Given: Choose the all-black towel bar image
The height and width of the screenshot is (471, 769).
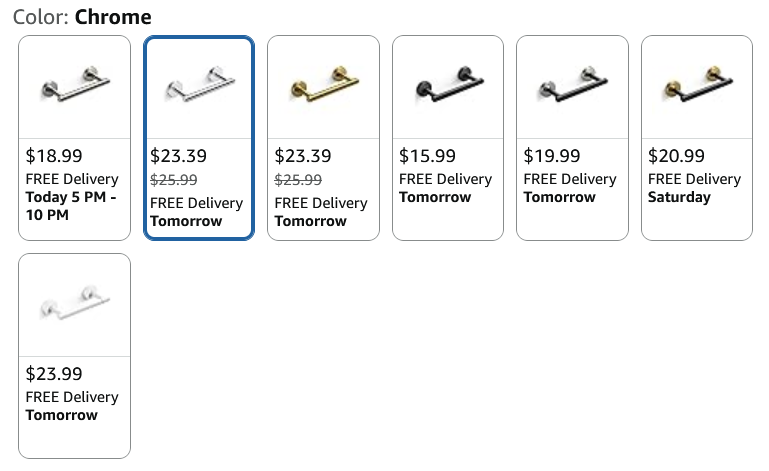Looking at the screenshot, I should [x=449, y=84].
